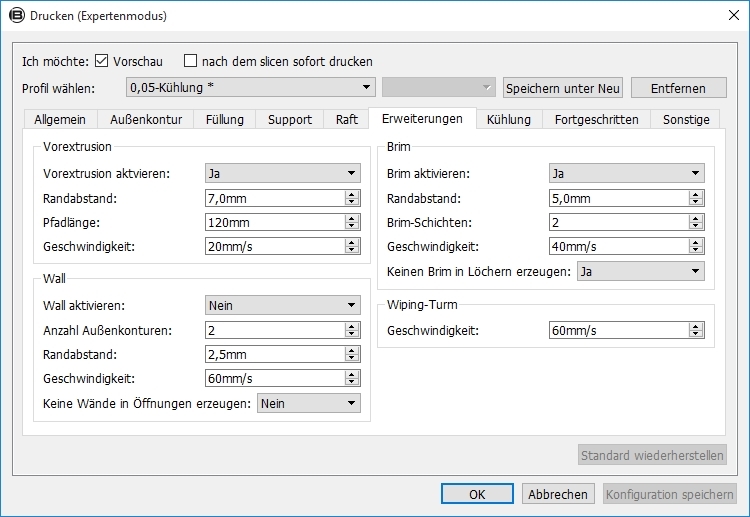Expand Vorextrusion aktivieren dropdown
Viewport: 750px width, 517px height.
tap(283, 173)
